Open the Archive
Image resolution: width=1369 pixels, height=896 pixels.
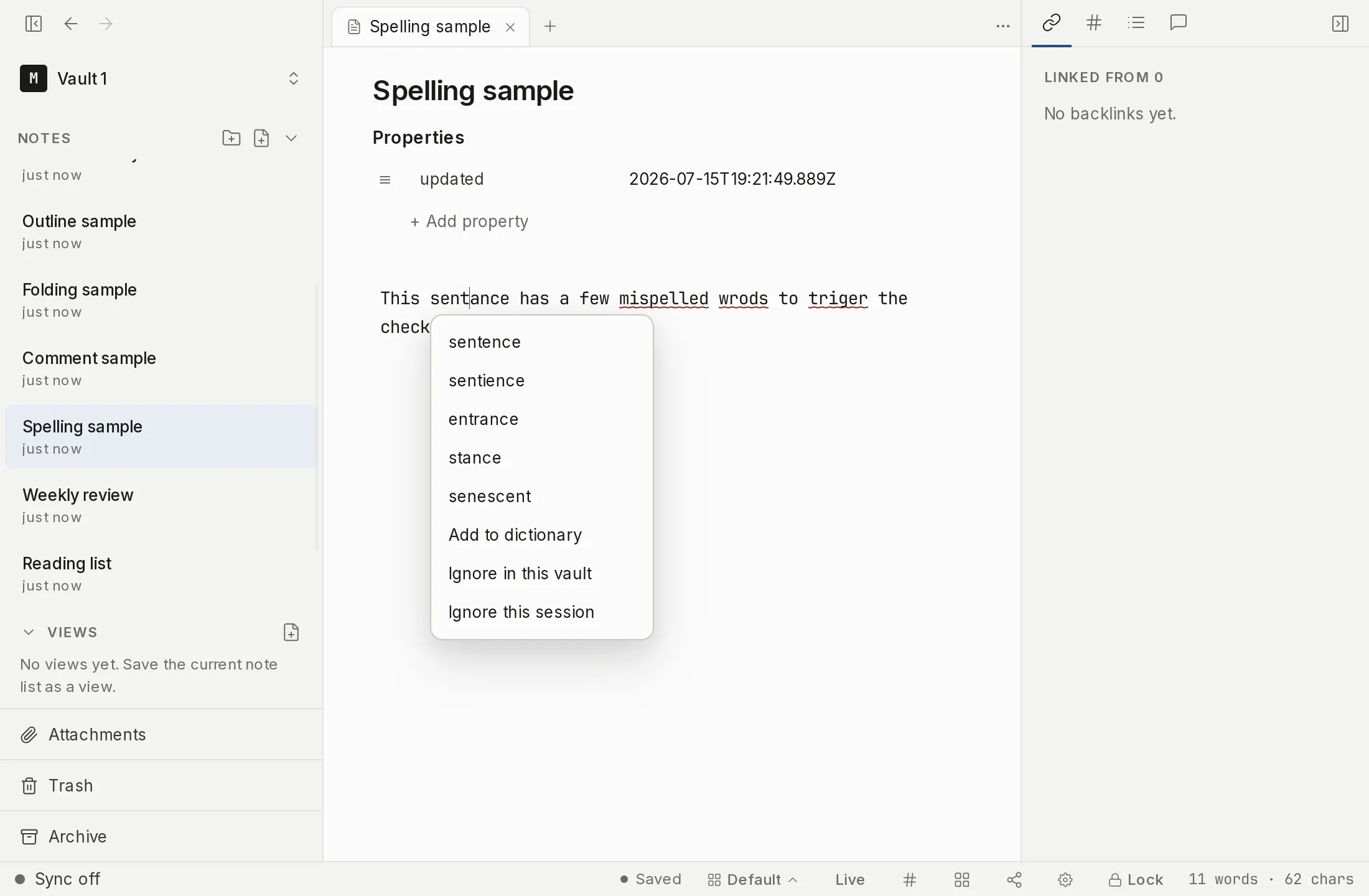[161, 836]
